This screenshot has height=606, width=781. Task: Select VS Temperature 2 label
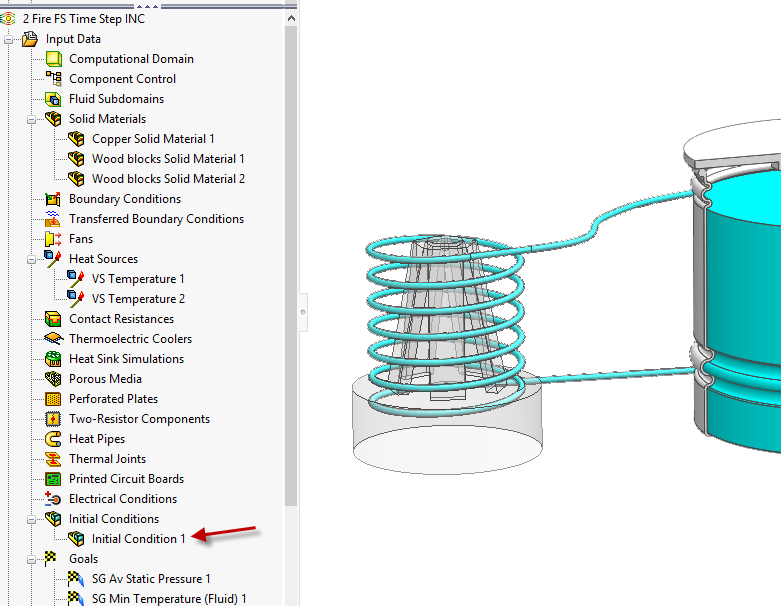pyautogui.click(x=138, y=299)
